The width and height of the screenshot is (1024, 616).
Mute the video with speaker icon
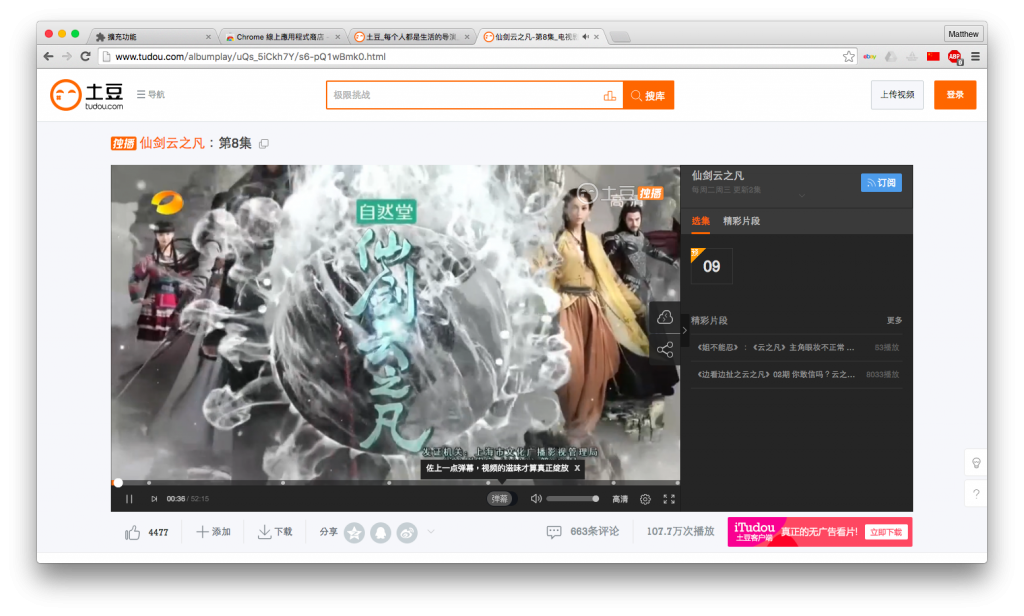536,499
